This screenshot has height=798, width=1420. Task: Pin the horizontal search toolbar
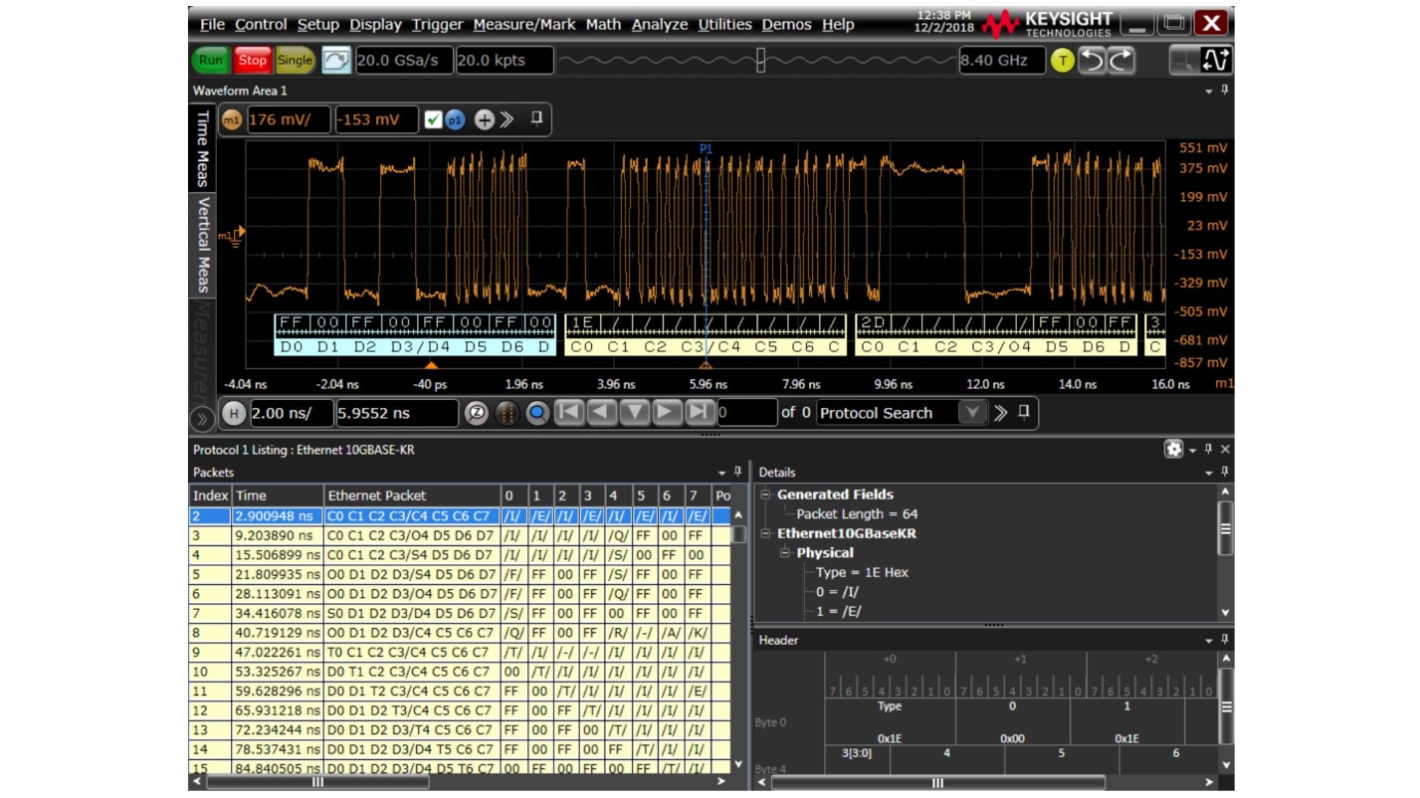(x=1023, y=412)
